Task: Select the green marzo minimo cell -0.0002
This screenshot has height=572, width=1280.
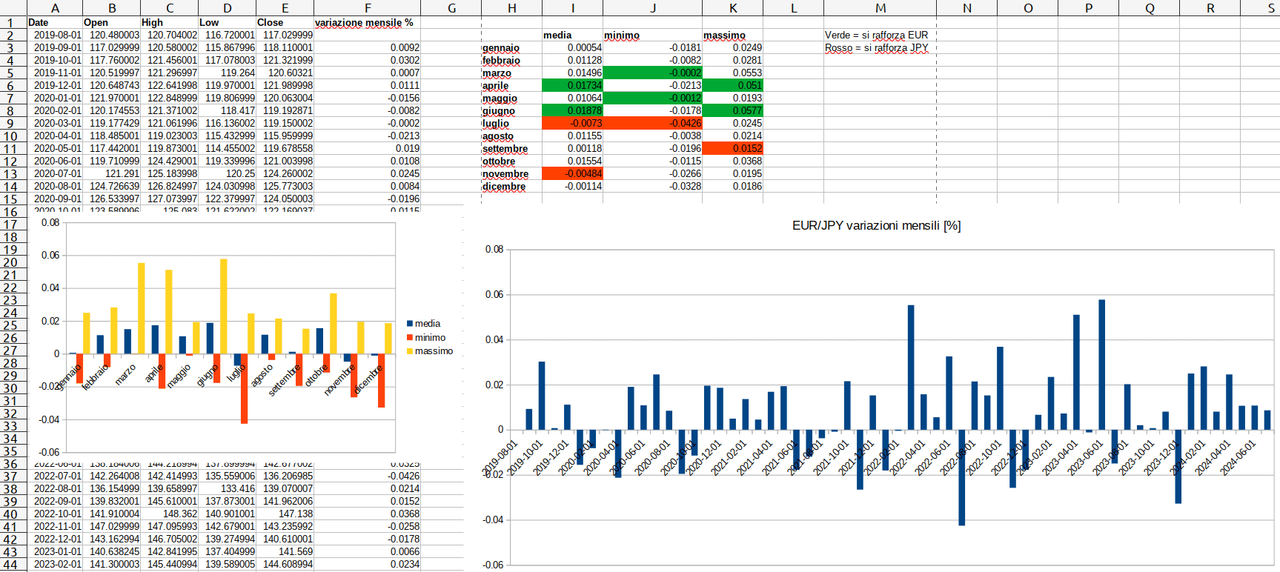Action: tap(652, 73)
